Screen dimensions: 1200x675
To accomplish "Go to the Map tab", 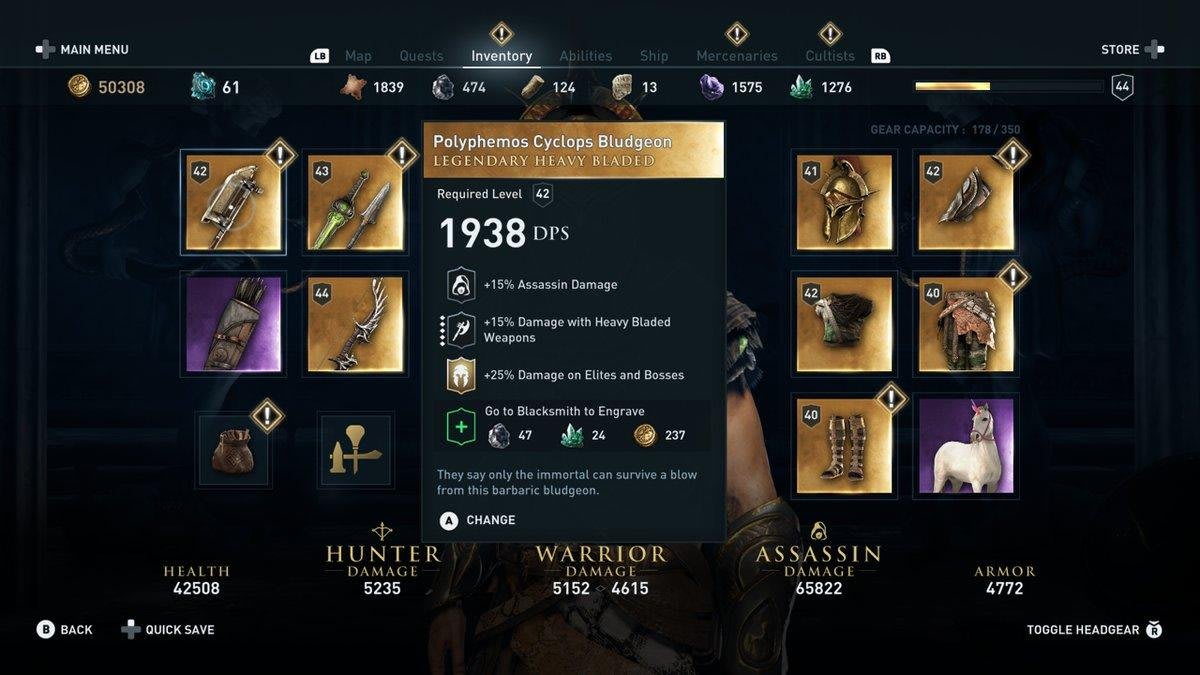I will click(358, 56).
